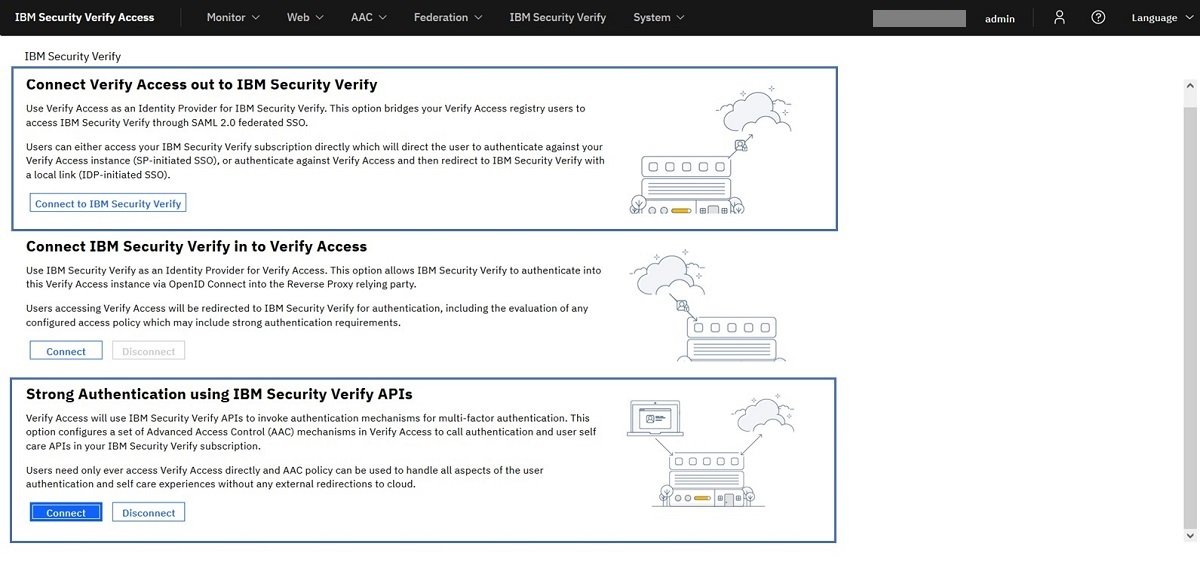Viewport: 1200px width, 571px height.
Task: Select the admin user label
Action: 999,18
